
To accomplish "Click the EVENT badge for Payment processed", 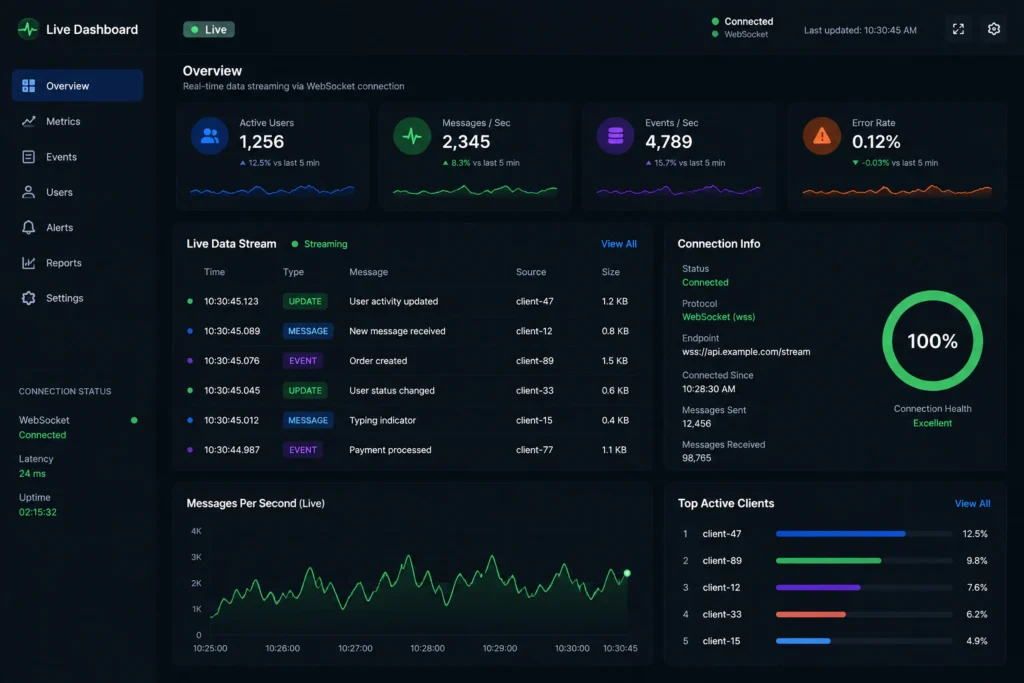I will (302, 450).
